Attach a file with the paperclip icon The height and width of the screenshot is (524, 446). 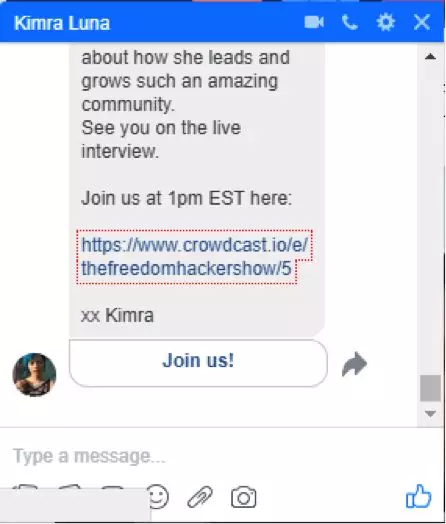click(200, 497)
